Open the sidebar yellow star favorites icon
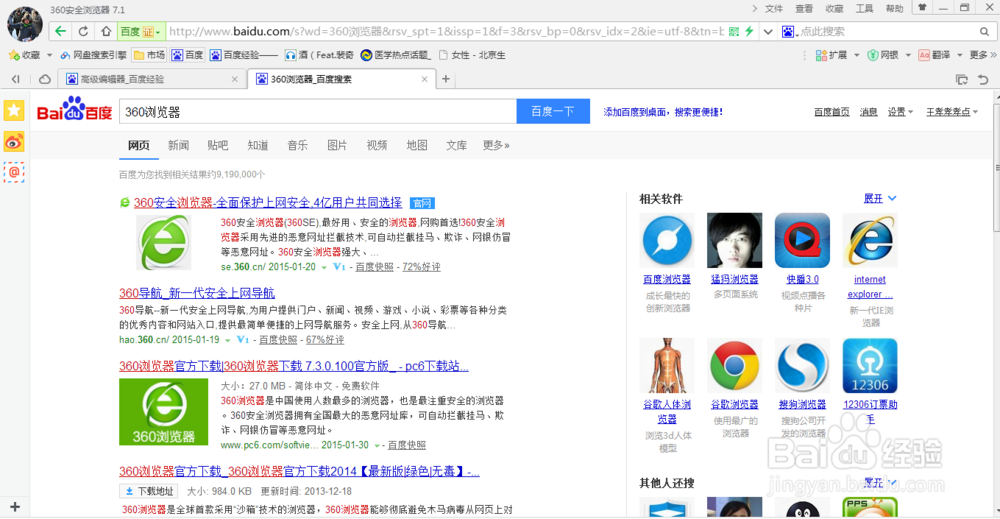Viewport: 1000px width, 519px height. (14, 110)
